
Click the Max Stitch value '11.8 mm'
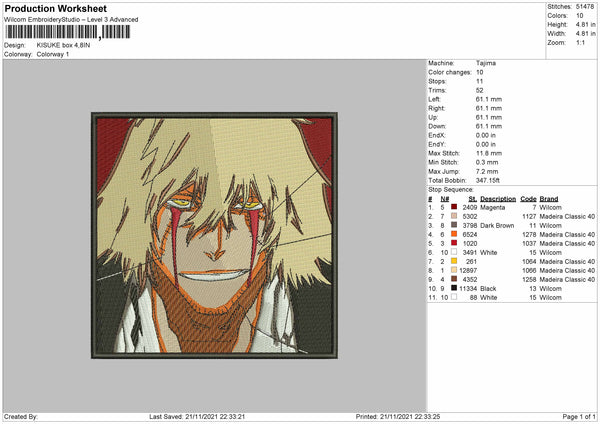(x=489, y=153)
